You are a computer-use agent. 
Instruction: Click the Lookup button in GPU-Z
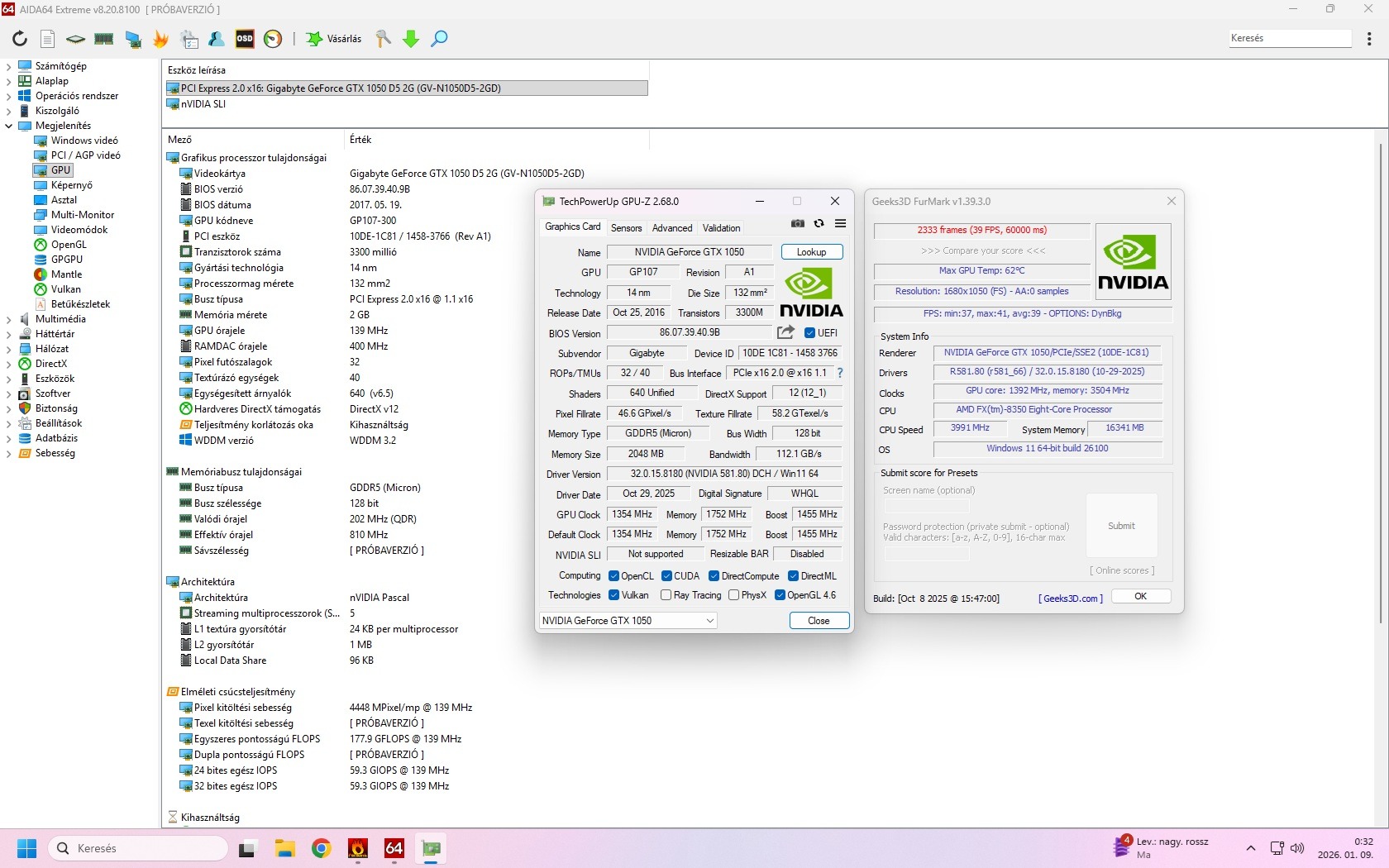[x=811, y=252]
